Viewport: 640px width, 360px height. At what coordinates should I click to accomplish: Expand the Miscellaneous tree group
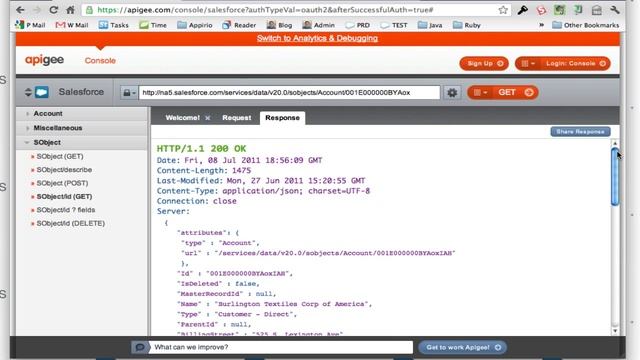(82, 128)
